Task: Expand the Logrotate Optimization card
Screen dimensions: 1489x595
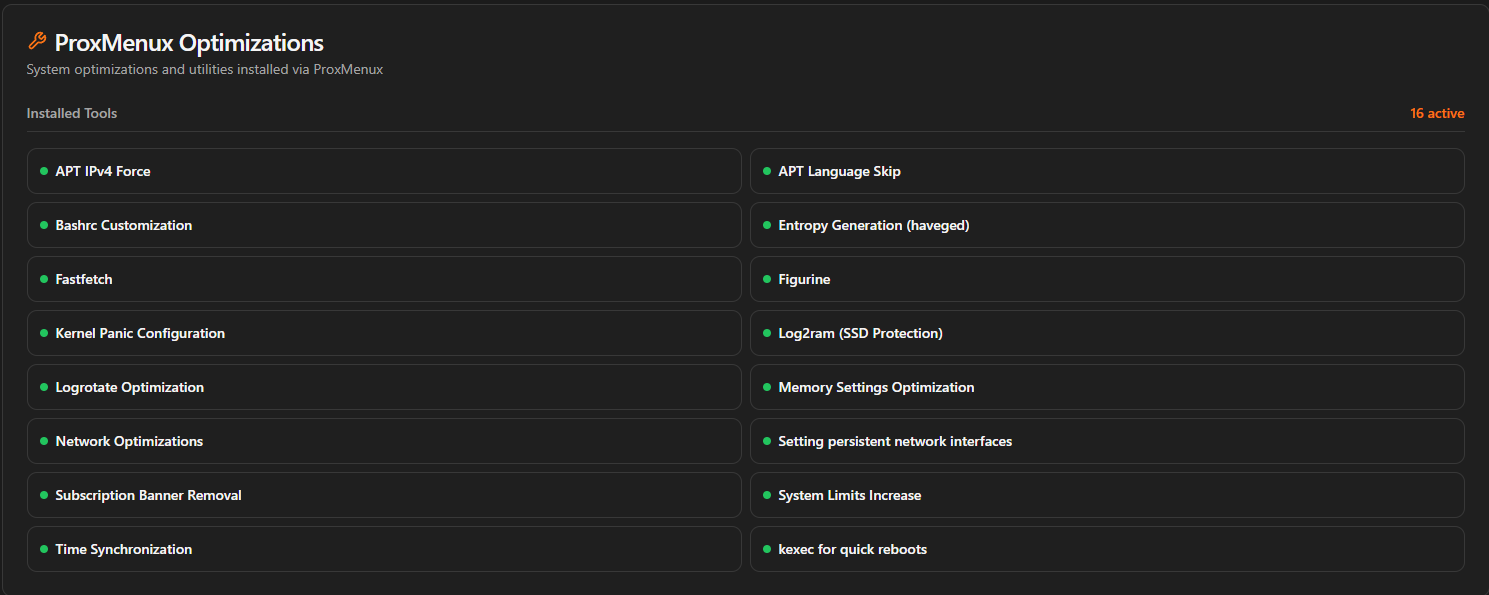Action: [383, 387]
